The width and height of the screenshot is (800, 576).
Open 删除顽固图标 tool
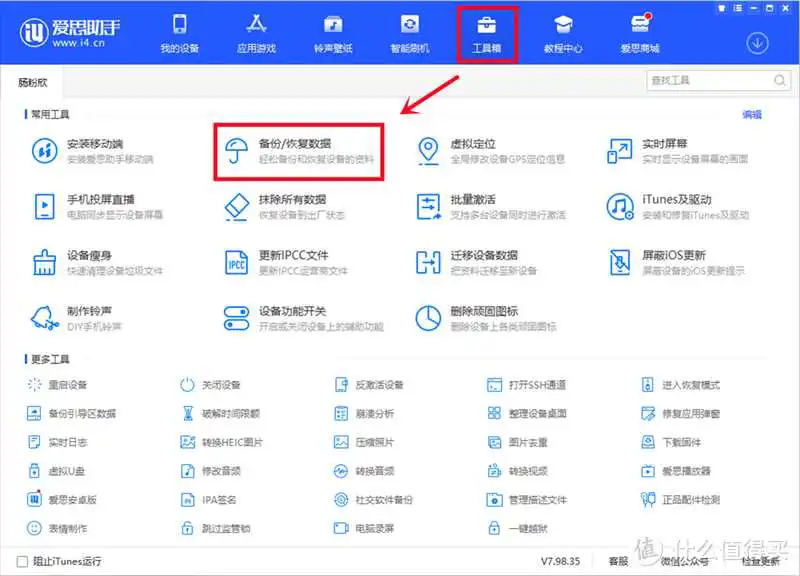pos(486,318)
